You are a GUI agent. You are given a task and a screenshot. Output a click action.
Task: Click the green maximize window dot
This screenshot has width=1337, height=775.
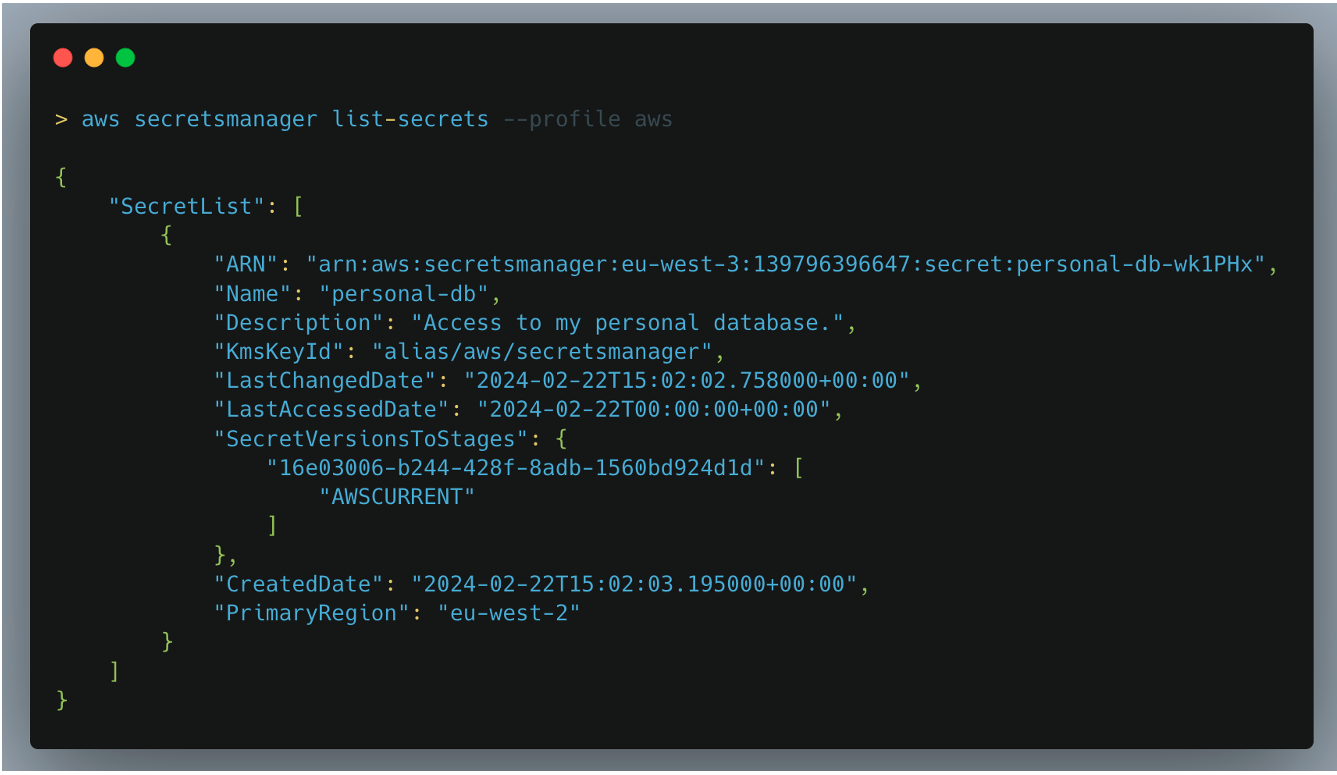point(125,58)
